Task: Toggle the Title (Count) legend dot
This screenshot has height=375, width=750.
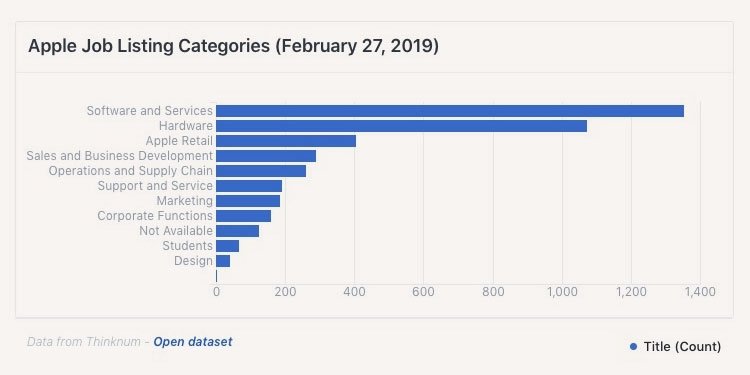Action: tap(634, 346)
